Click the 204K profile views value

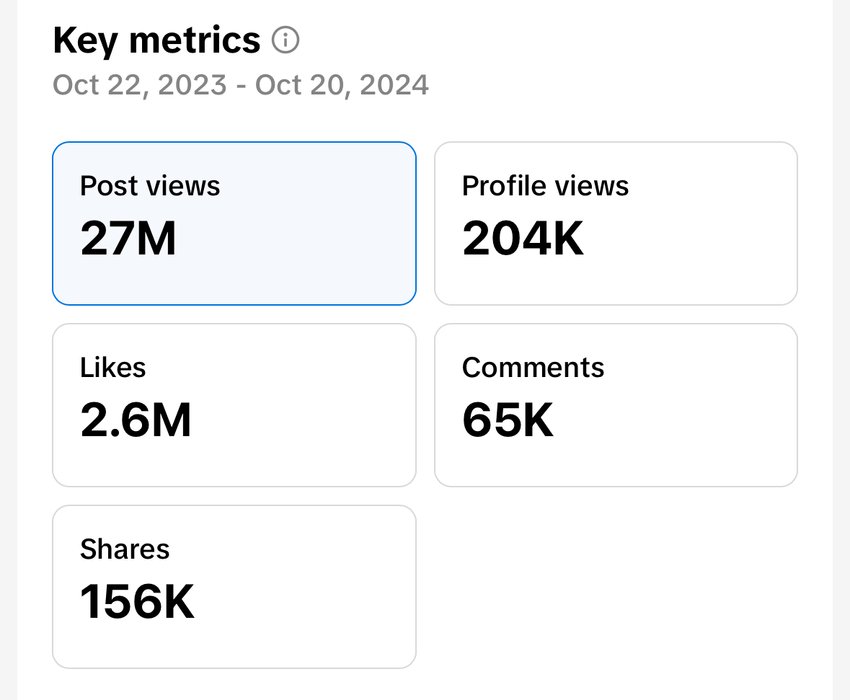[522, 240]
